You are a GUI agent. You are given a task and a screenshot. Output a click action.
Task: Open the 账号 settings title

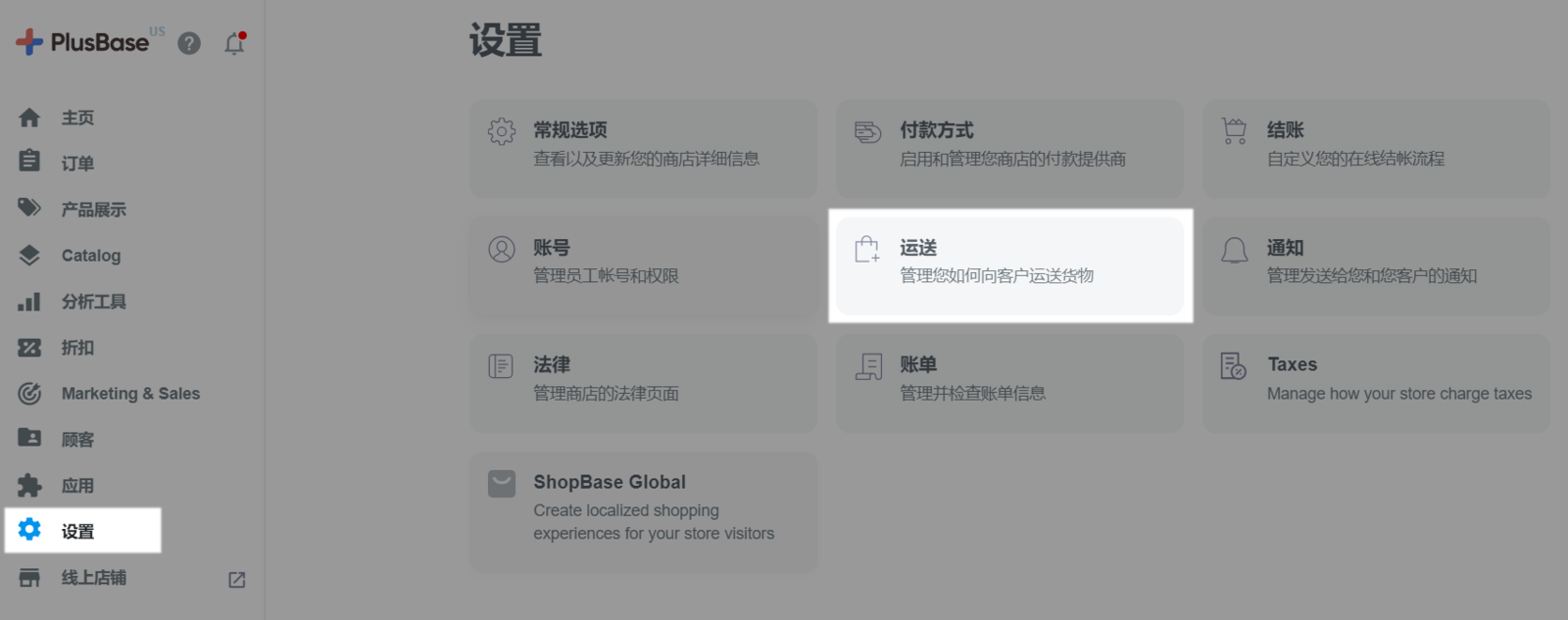552,248
